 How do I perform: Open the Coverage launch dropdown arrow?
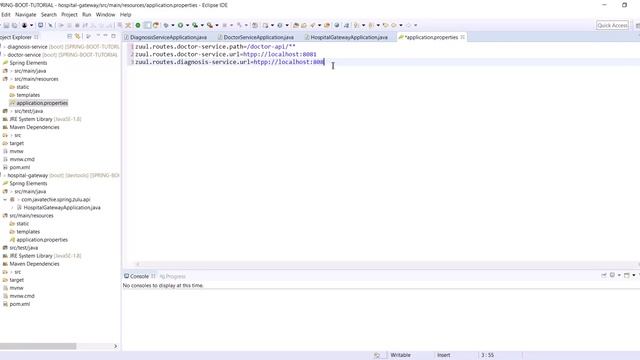(202, 25)
